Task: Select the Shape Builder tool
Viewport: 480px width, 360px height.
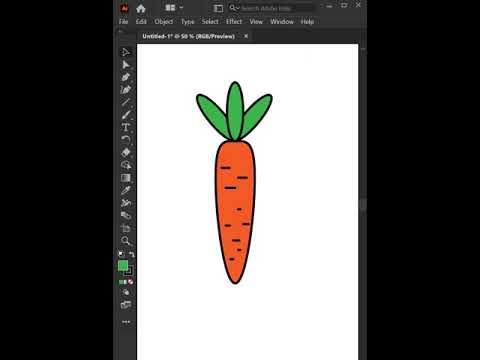Action: [126, 165]
